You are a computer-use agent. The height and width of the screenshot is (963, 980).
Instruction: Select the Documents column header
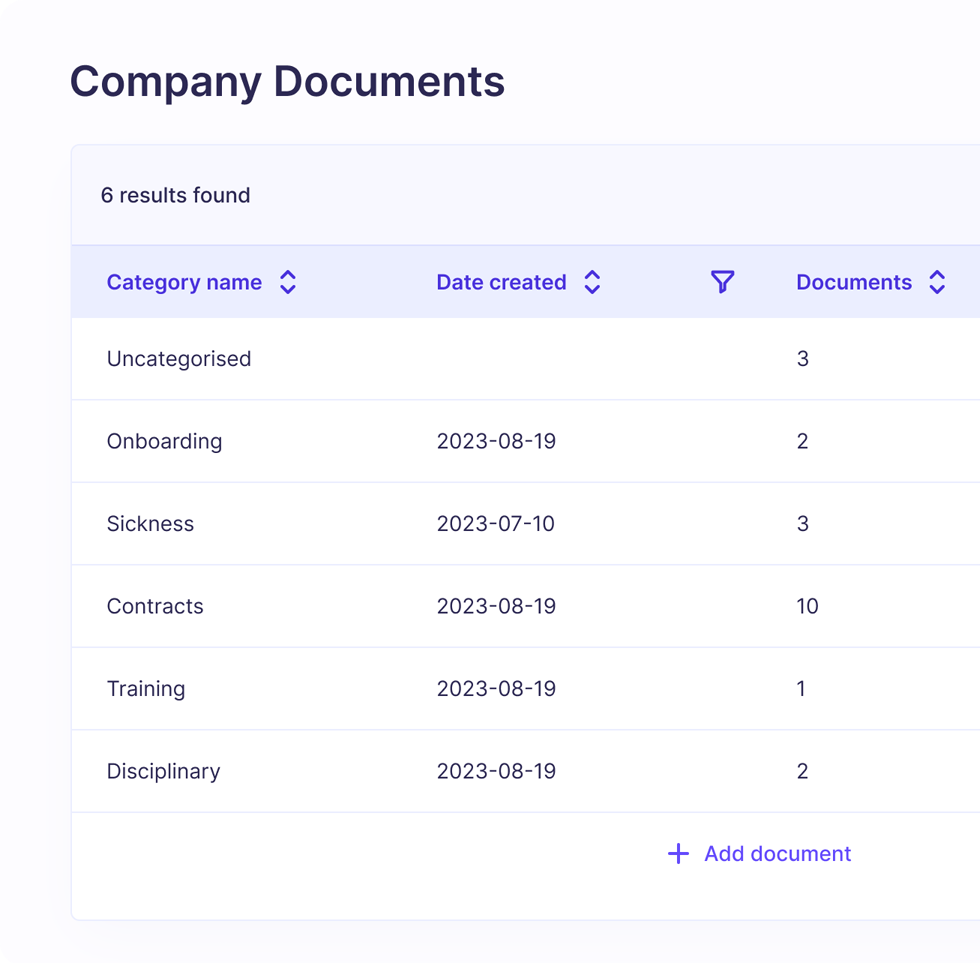(854, 282)
